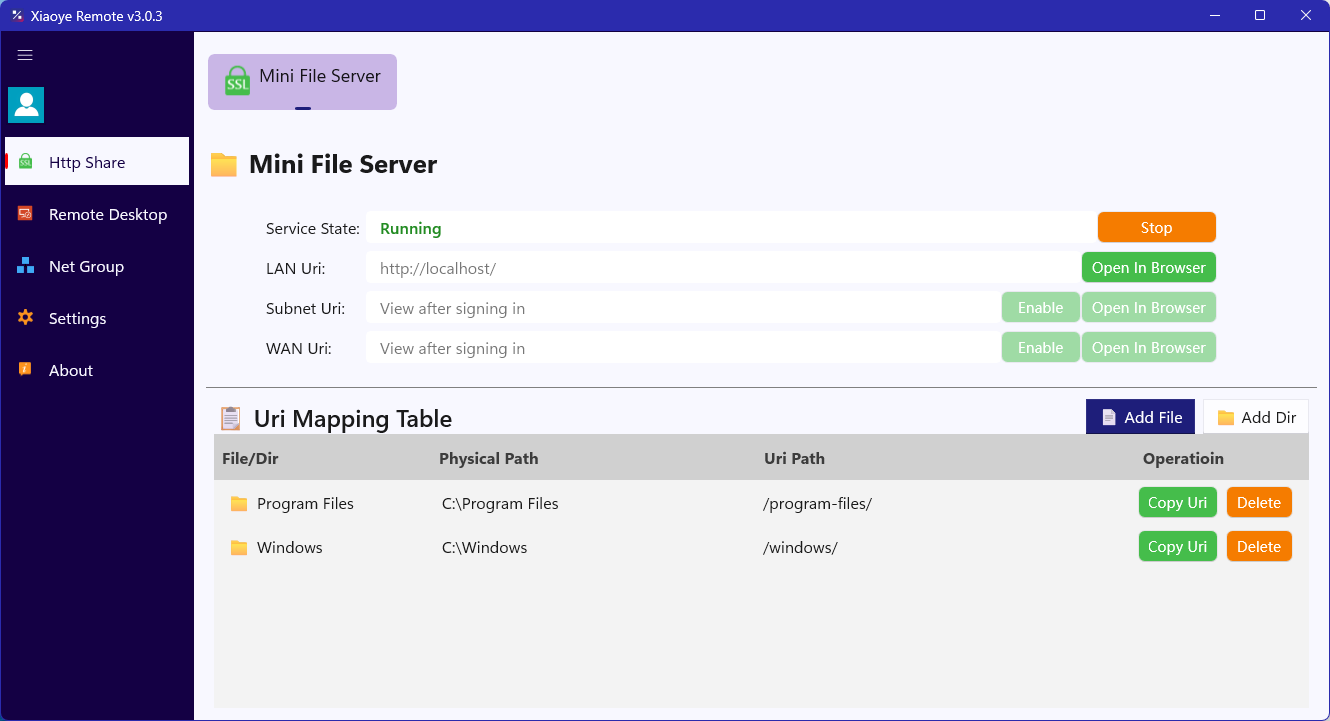
Task: Click the SSL icon on Mini File Server tab
Action: 237,80
